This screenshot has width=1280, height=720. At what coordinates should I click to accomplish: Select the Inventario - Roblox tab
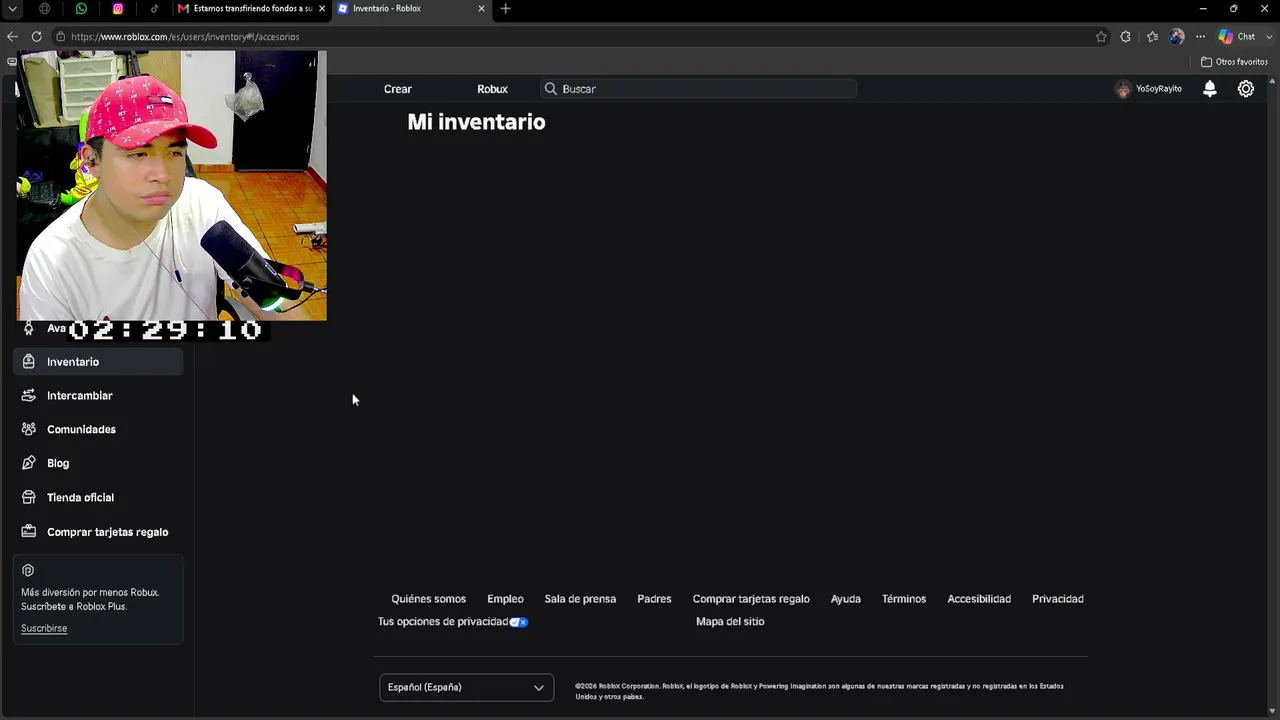pyautogui.click(x=411, y=9)
